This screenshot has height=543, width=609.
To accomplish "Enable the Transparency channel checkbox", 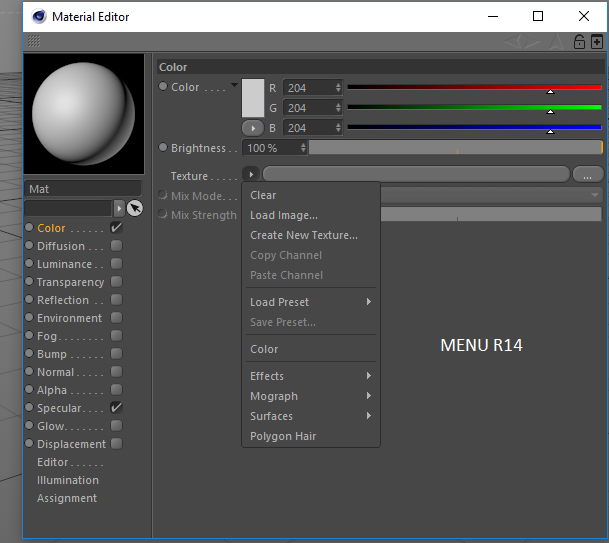I will [116, 281].
